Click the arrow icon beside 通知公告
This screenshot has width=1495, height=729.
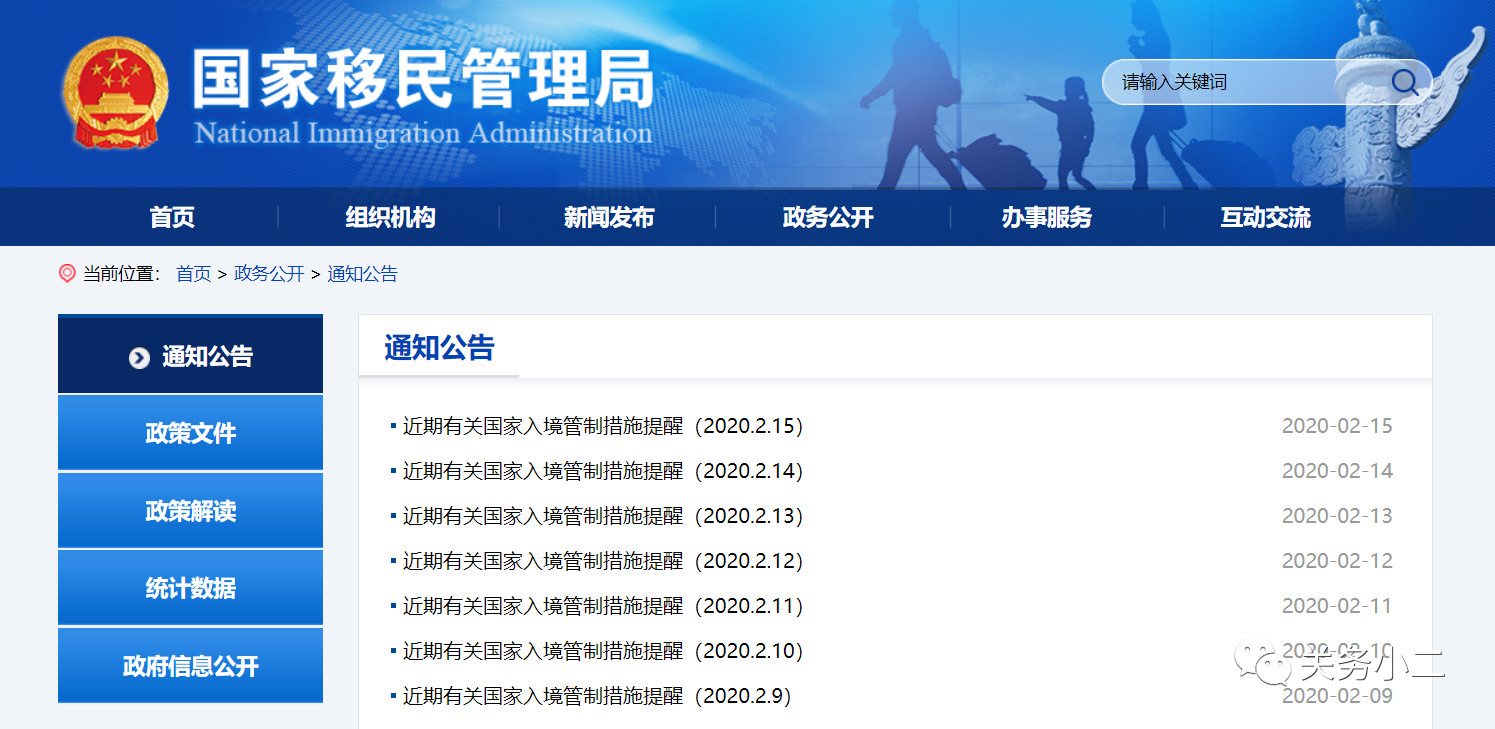click(x=139, y=358)
